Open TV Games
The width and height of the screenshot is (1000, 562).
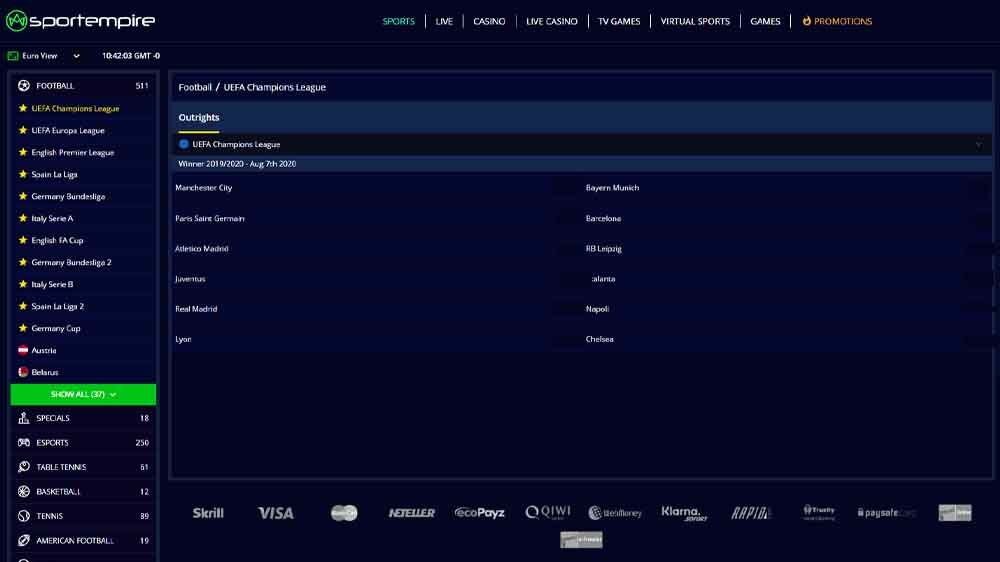tap(619, 21)
